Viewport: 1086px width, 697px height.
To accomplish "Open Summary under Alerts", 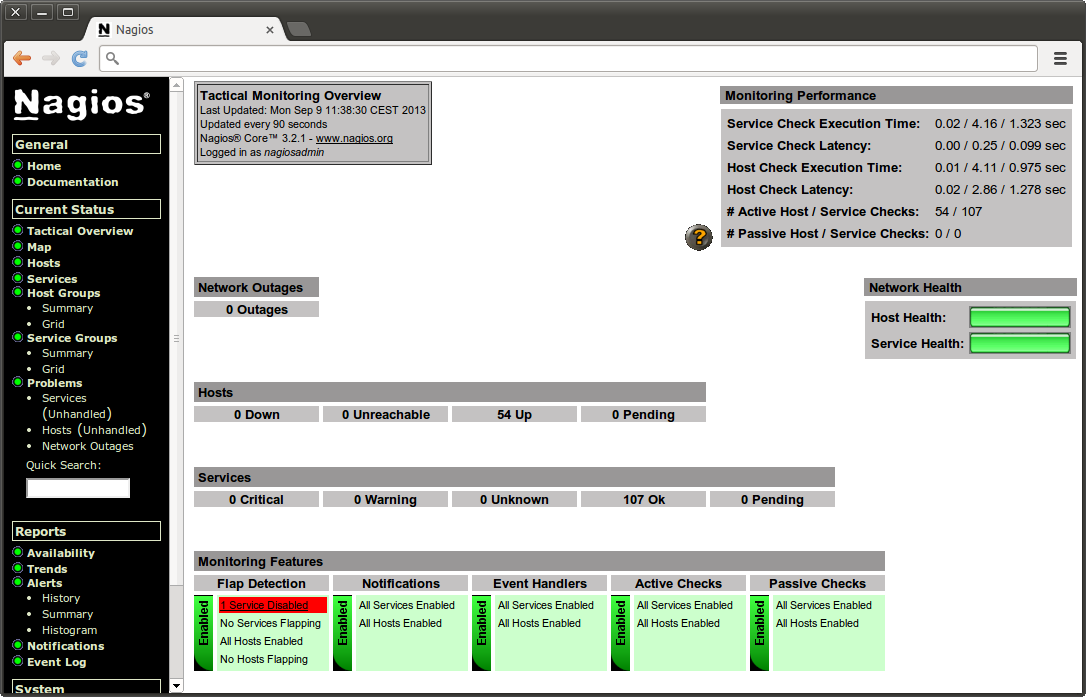I will click(x=67, y=615).
